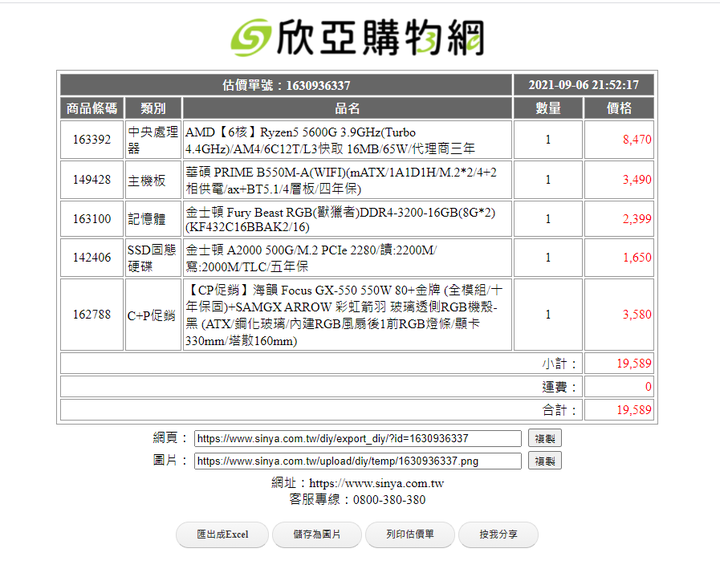
Task: Select product barcode 142406
Action: [92, 257]
